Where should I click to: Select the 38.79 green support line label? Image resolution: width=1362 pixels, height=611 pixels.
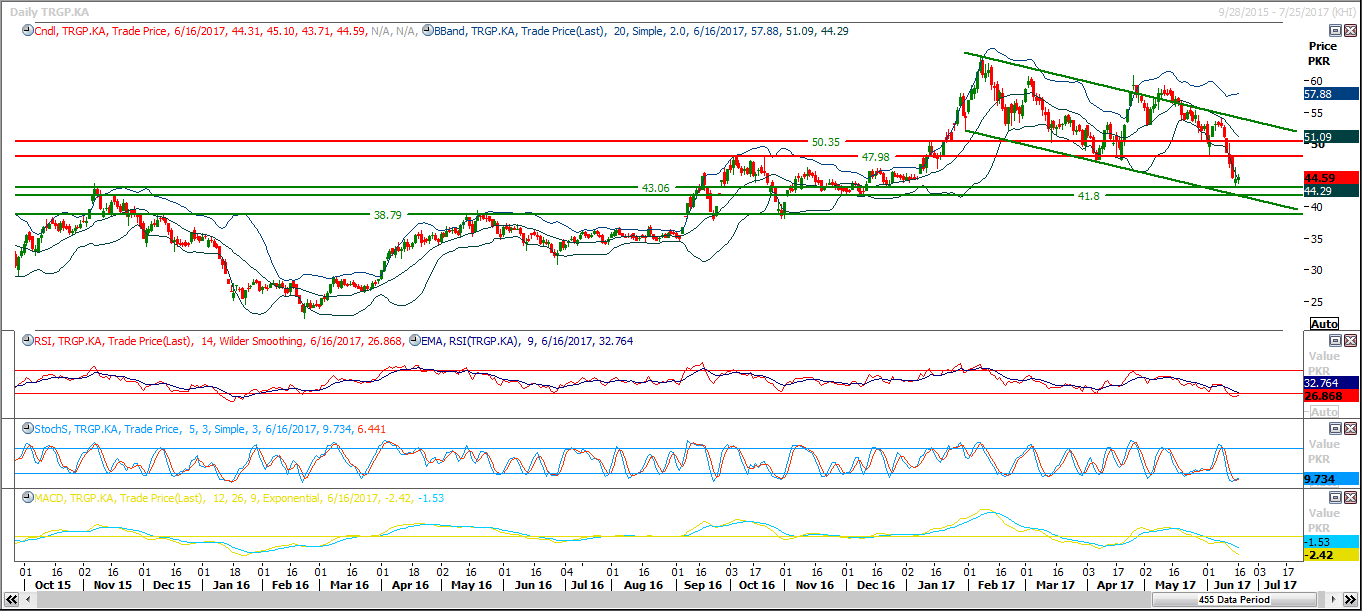(x=387, y=215)
